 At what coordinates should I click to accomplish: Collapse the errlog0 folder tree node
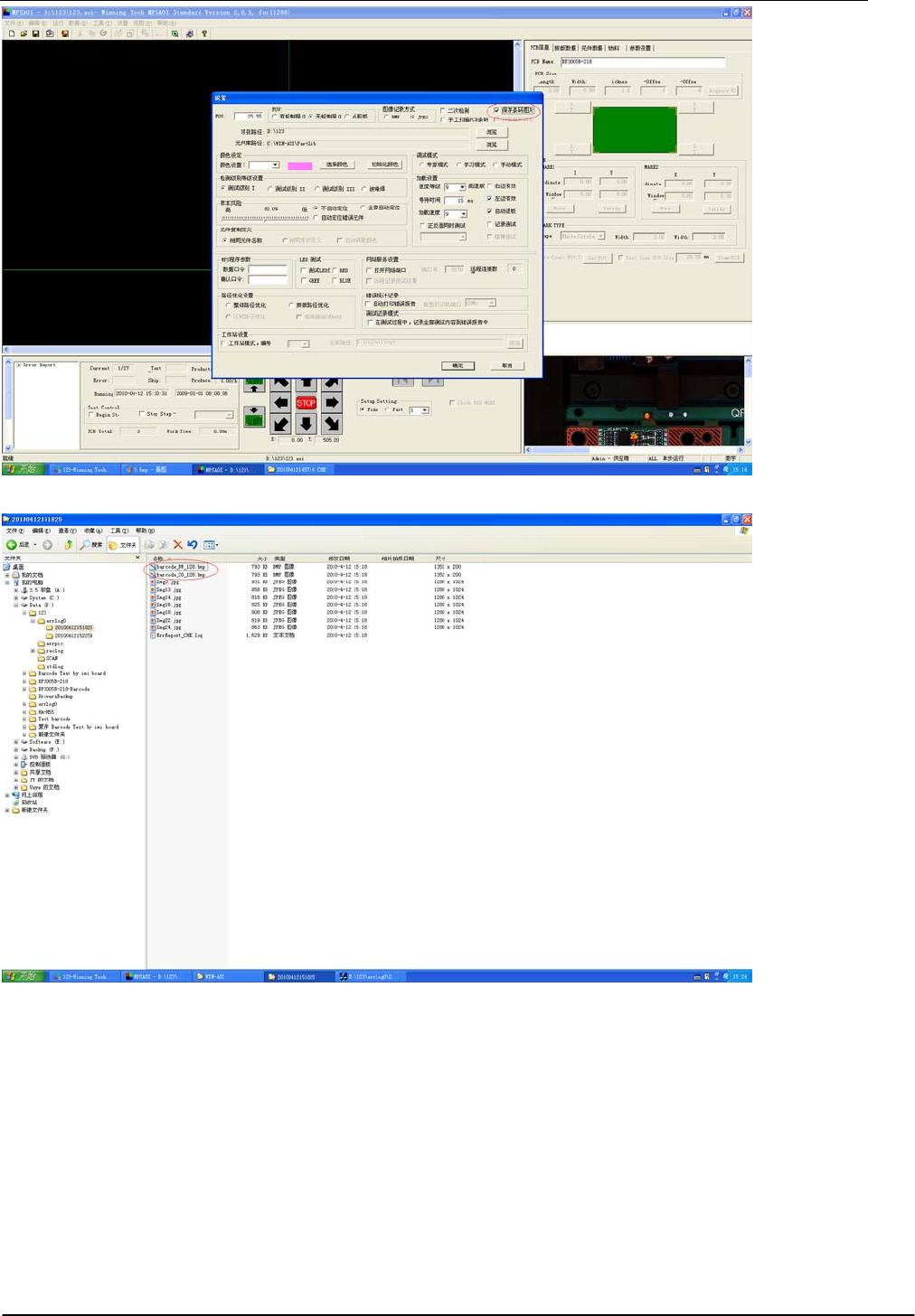[x=33, y=621]
